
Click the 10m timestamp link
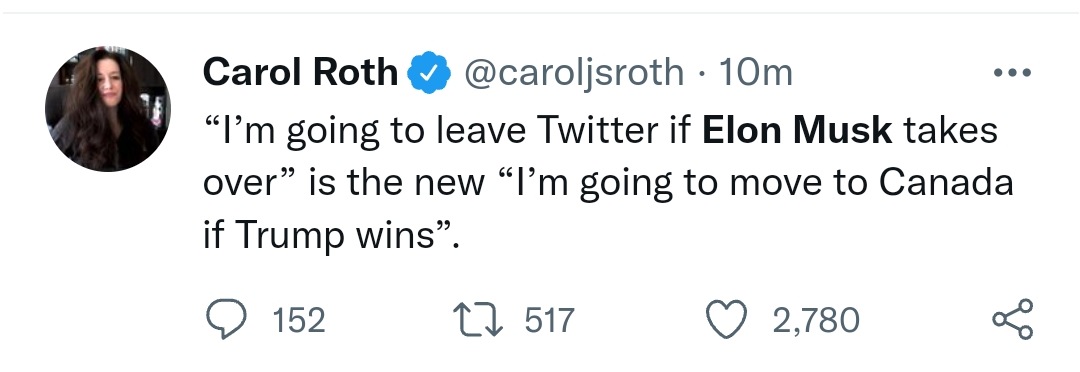756,72
